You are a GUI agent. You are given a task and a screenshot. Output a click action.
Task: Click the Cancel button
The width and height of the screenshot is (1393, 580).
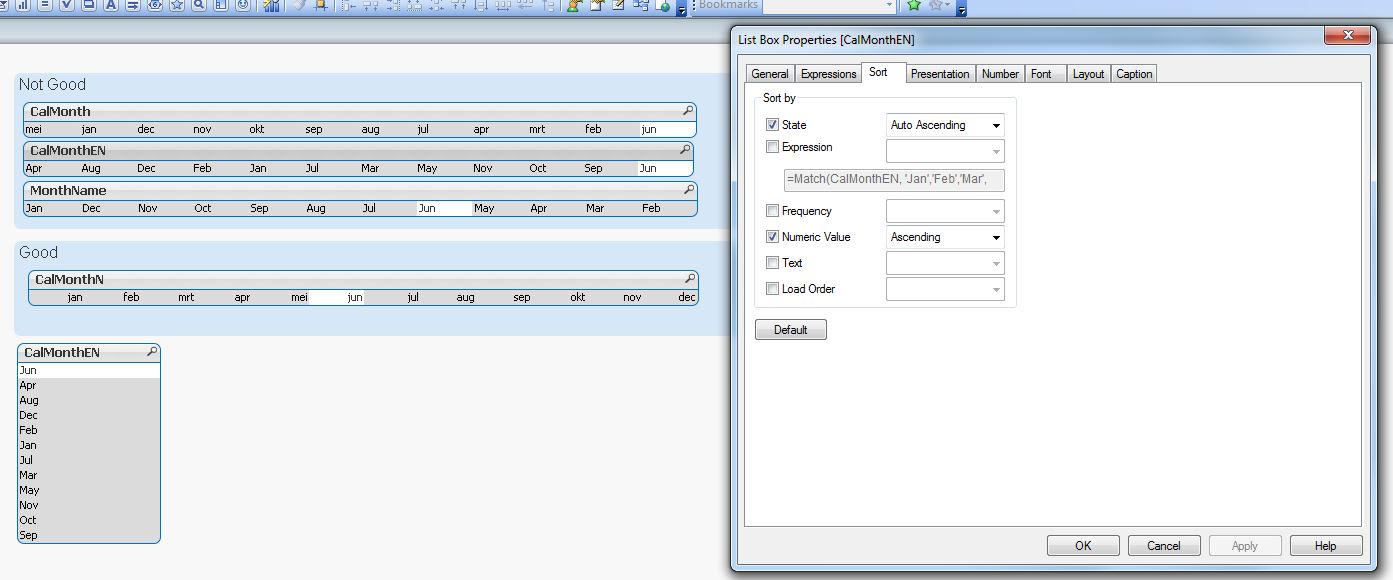[x=1164, y=546]
